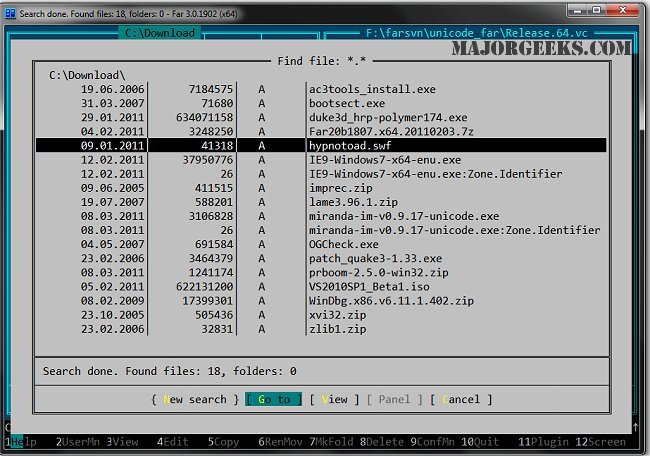Viewport: 650px width, 456px height.
Task: Click the C:\Download folder header in results
Action: [x=86, y=75]
